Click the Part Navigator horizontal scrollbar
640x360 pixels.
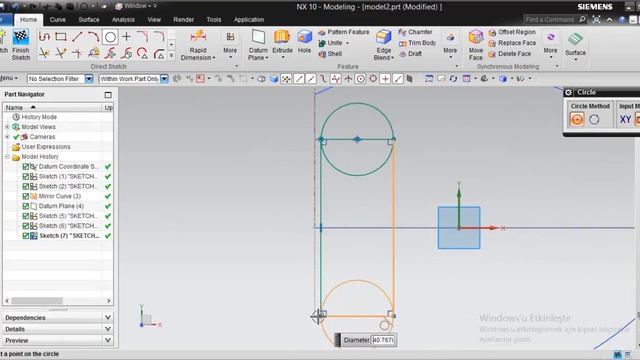pyautogui.click(x=37, y=301)
